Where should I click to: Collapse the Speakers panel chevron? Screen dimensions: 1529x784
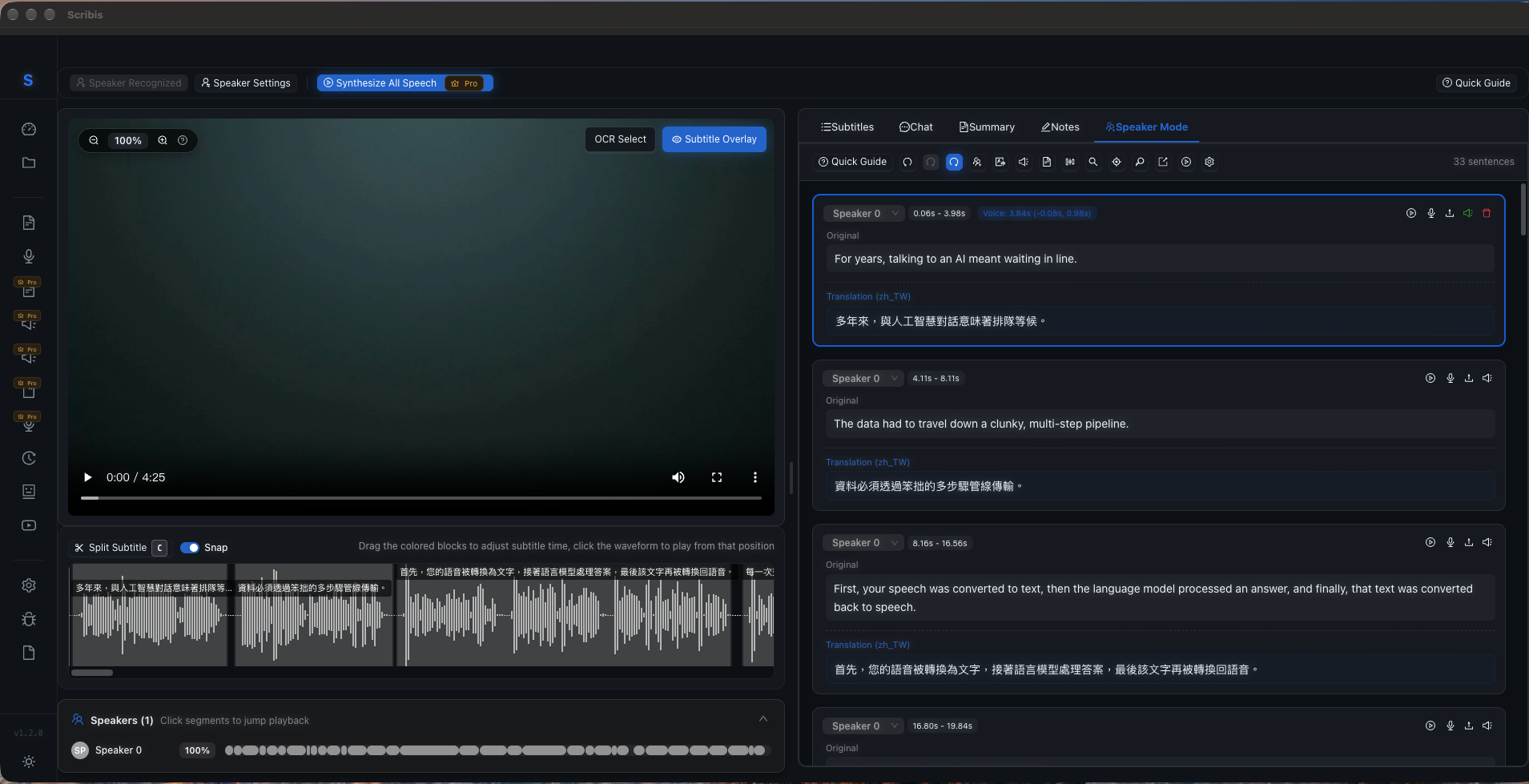tap(763, 719)
